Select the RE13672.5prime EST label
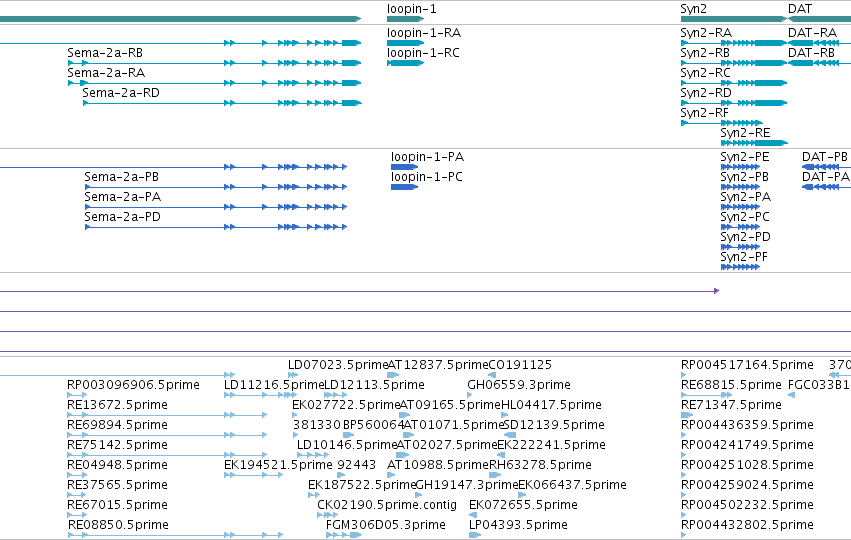 click(117, 405)
